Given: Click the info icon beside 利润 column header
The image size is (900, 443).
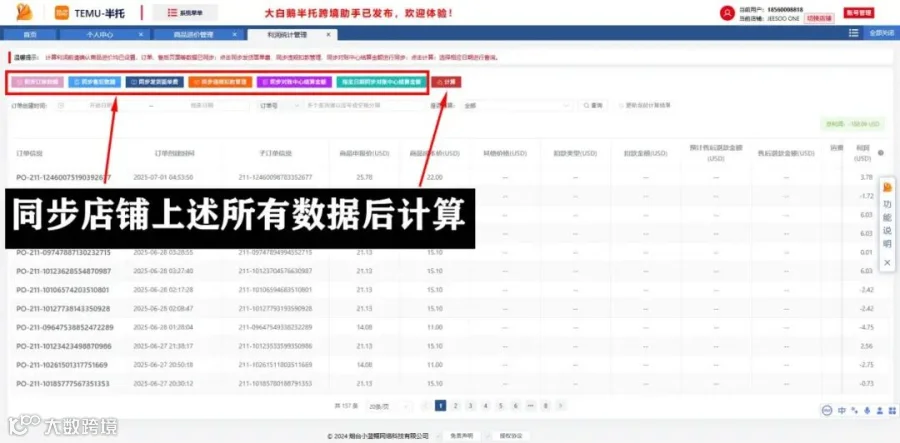Looking at the screenshot, I should [x=880, y=153].
